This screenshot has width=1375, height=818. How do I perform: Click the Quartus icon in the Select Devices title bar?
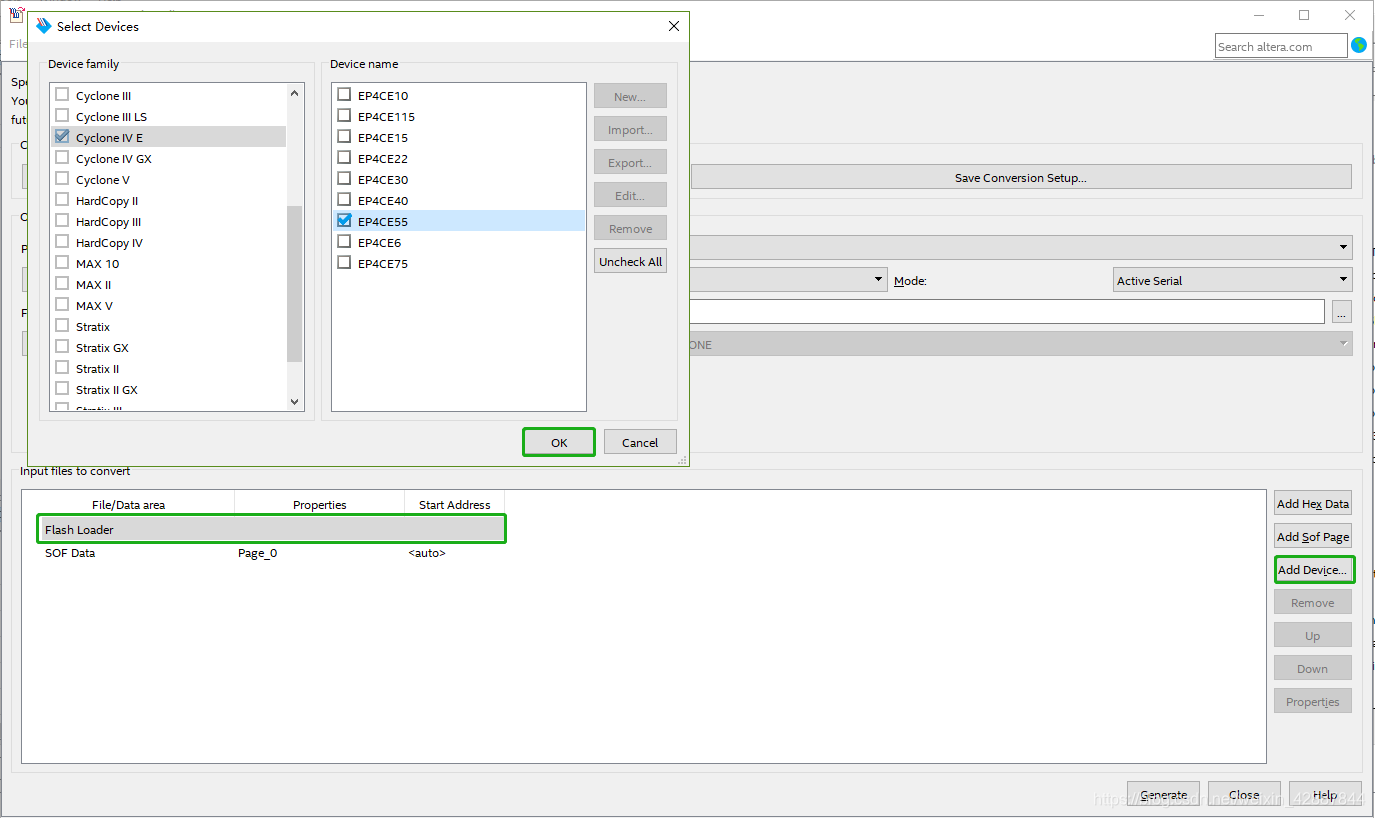pos(43,26)
